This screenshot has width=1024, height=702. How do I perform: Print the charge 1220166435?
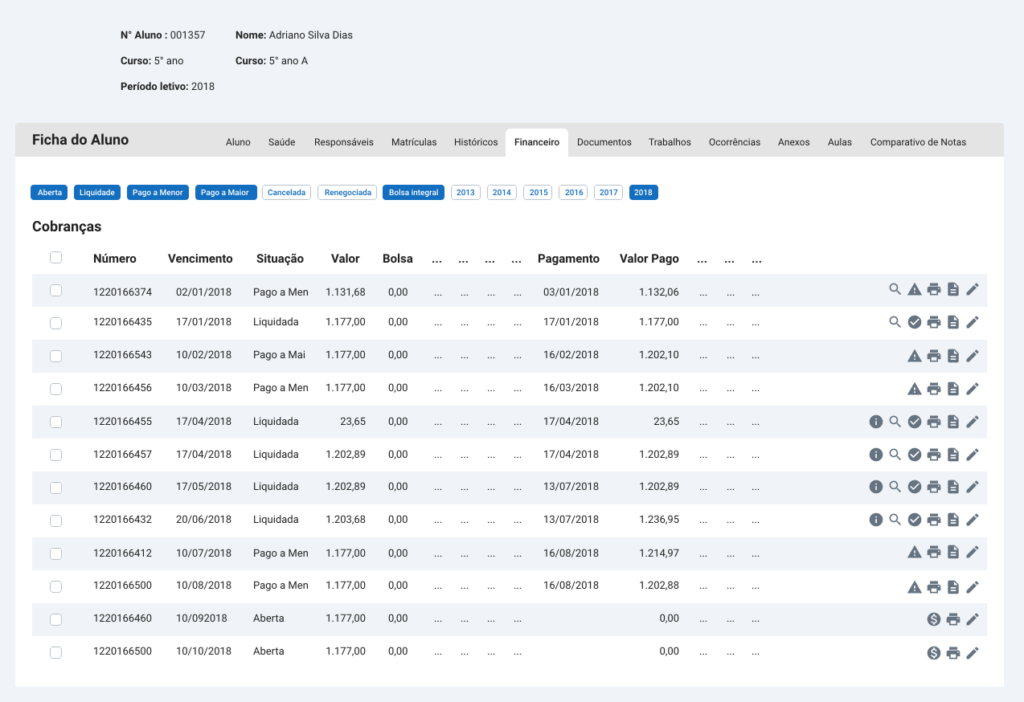click(x=934, y=322)
